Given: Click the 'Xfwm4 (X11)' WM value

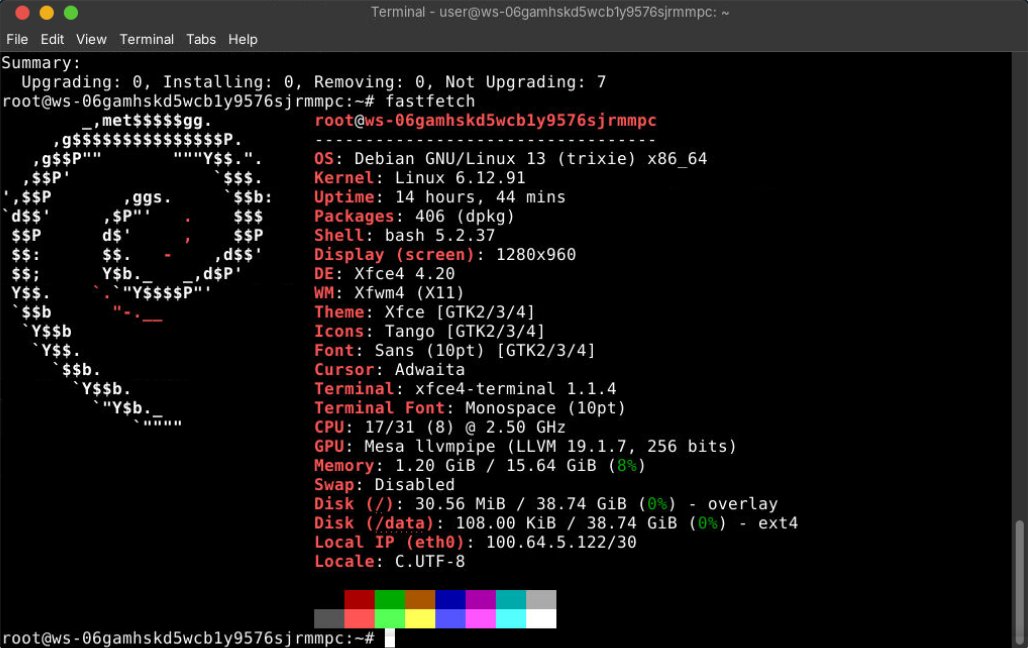Looking at the screenshot, I should pyautogui.click(x=409, y=293).
